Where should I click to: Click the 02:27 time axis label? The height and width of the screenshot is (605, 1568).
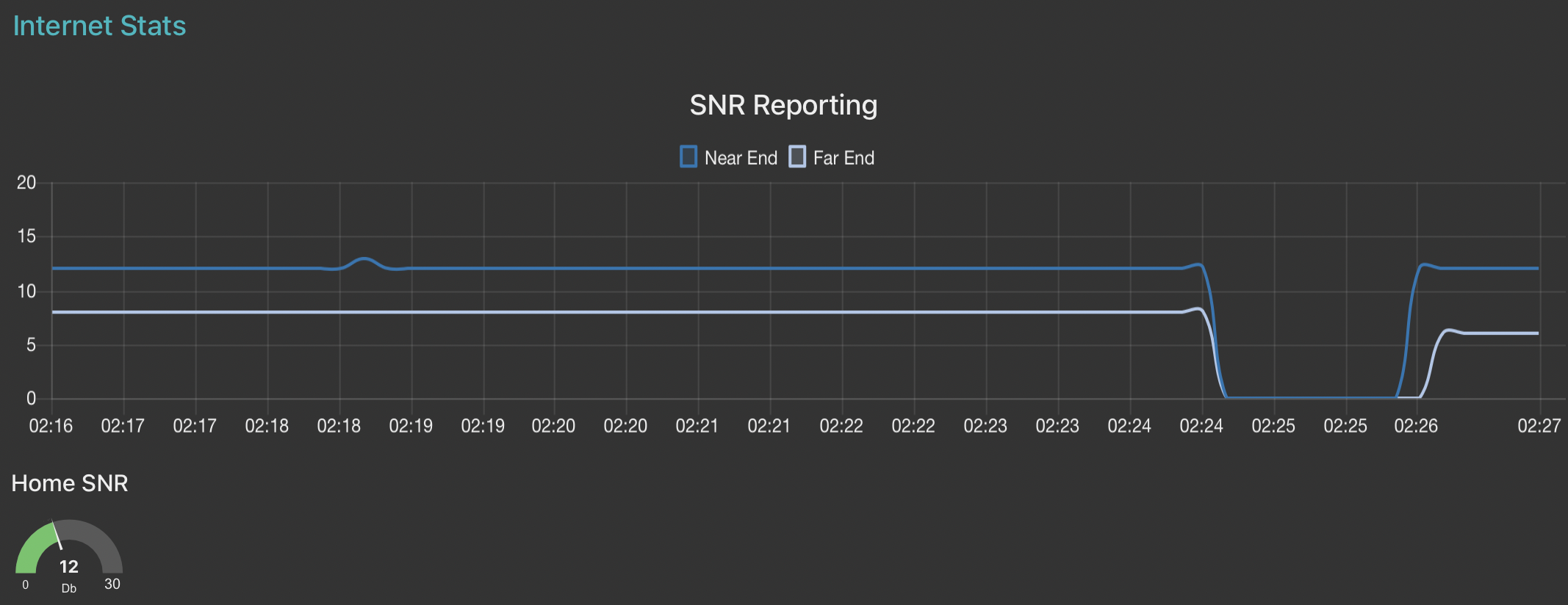click(x=1539, y=426)
